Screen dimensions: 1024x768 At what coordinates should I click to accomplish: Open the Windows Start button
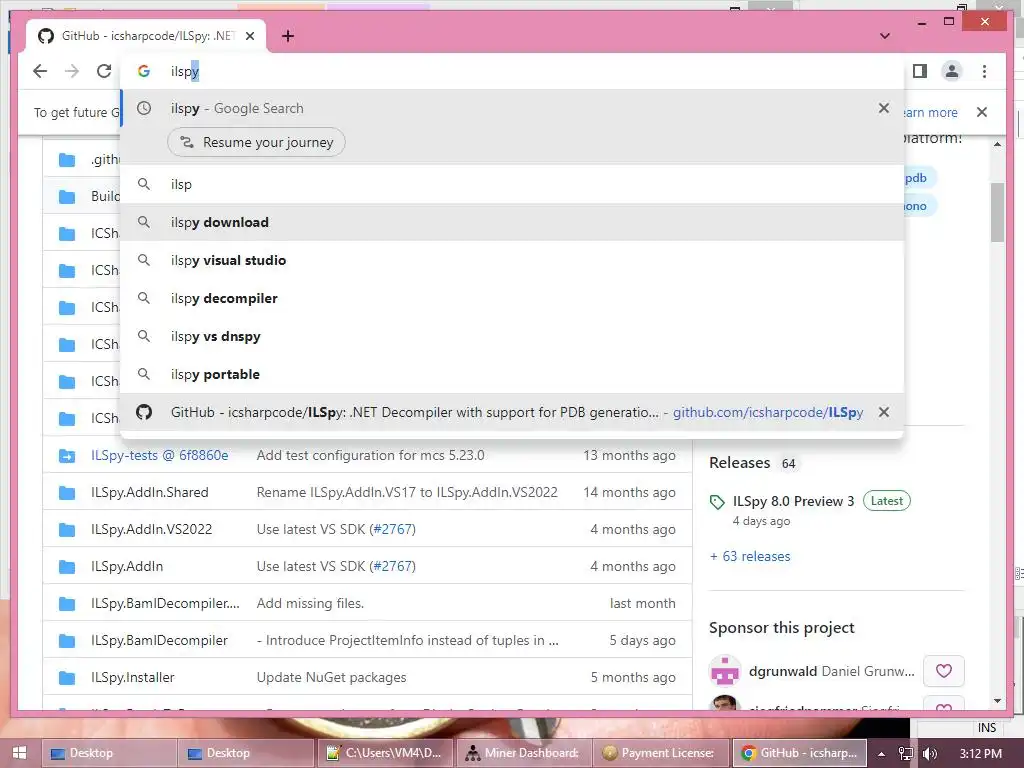click(19, 753)
